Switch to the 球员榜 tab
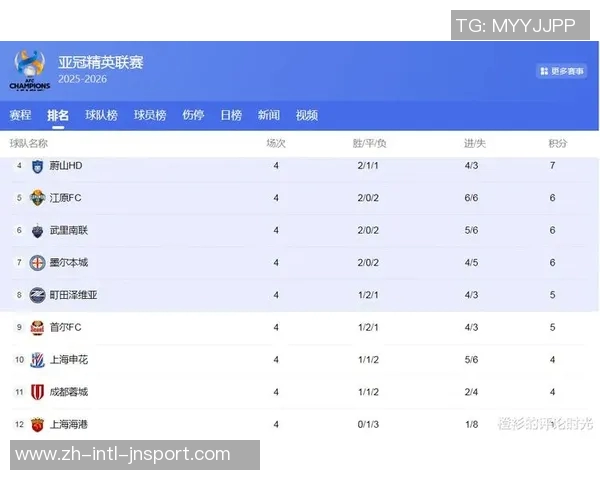The height and width of the screenshot is (480, 600). (150, 115)
